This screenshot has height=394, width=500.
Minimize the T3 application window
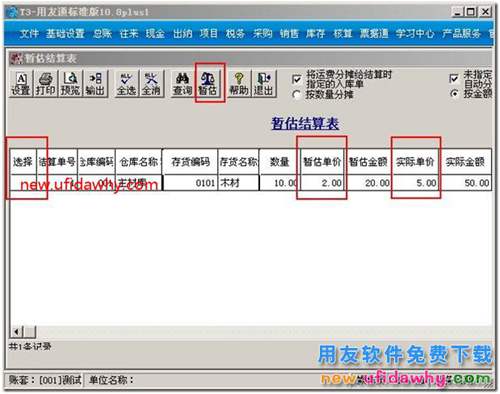tap(458, 12)
